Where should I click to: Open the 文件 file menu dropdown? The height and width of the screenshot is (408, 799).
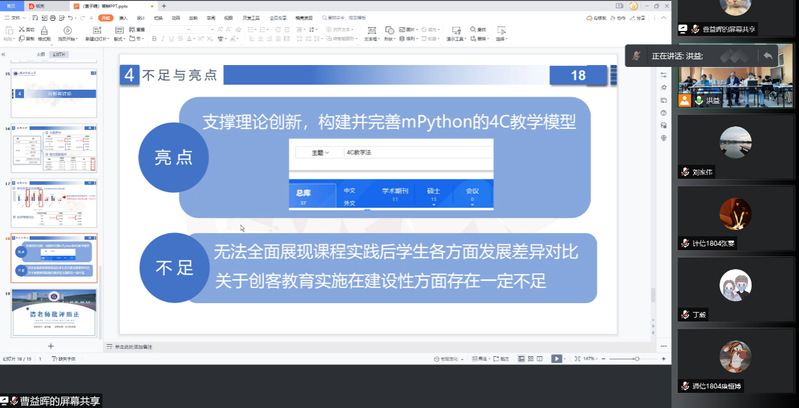click(x=15, y=18)
